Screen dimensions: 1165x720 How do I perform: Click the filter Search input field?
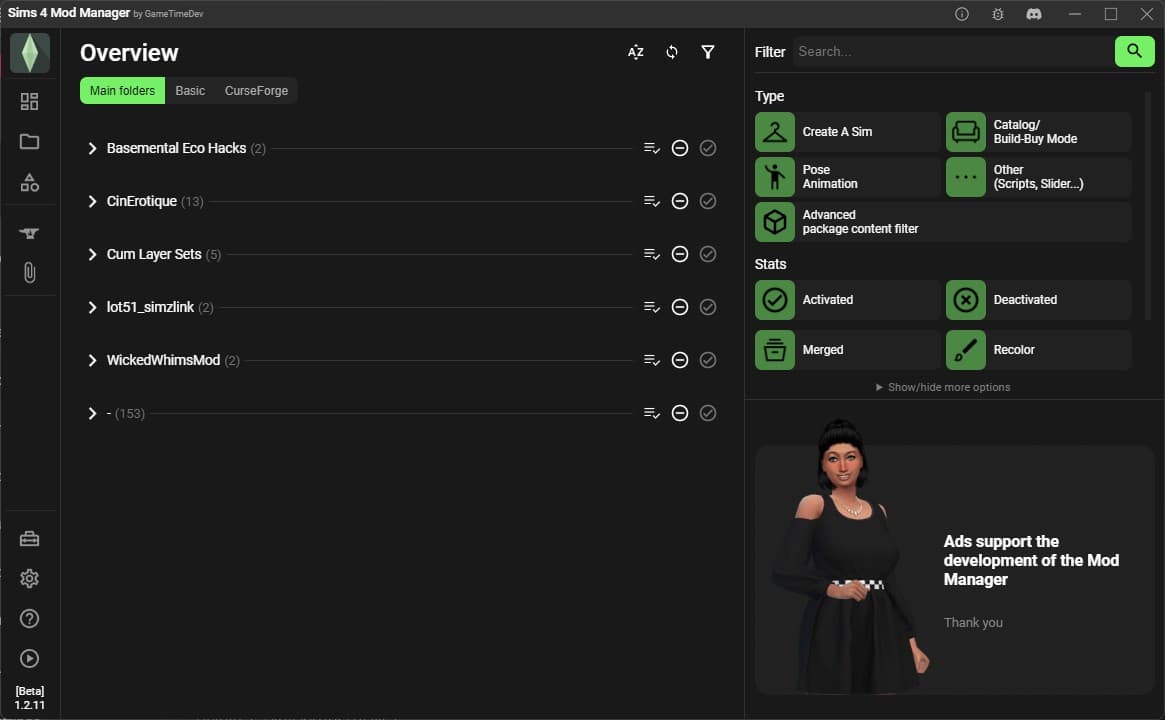[953, 51]
